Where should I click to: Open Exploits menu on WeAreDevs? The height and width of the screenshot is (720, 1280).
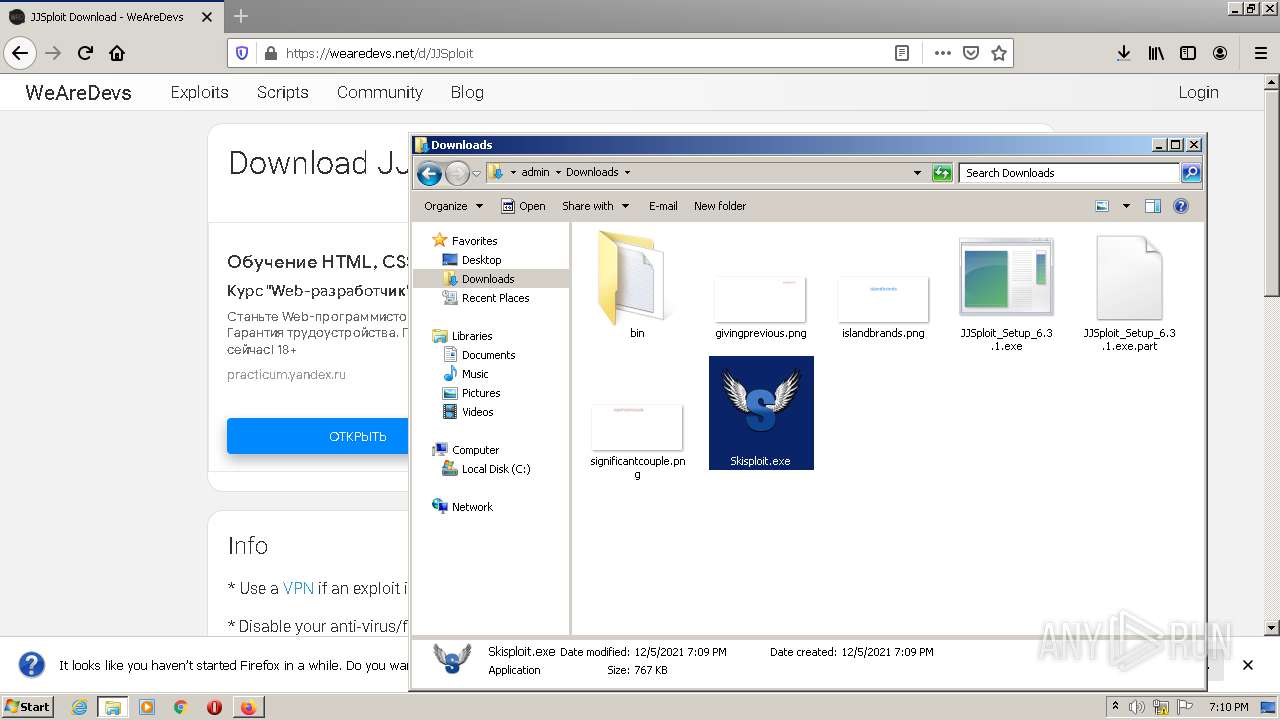pyautogui.click(x=200, y=92)
